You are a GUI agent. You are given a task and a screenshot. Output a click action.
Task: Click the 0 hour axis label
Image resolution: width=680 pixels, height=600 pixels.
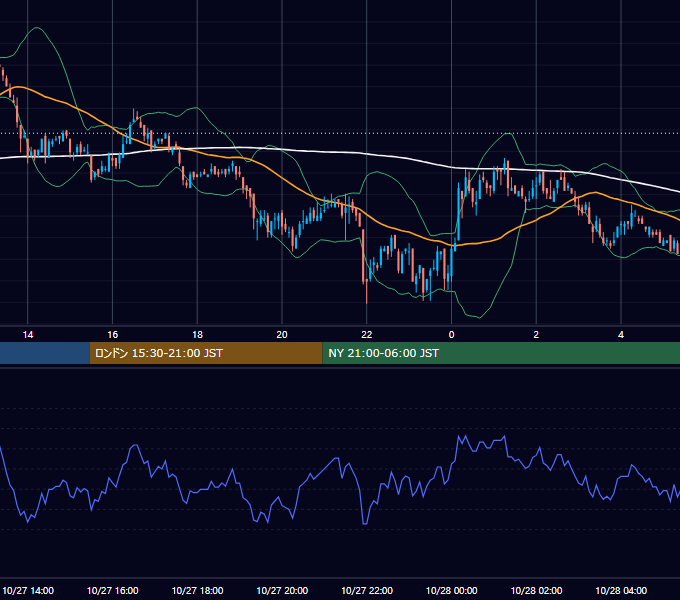451,335
